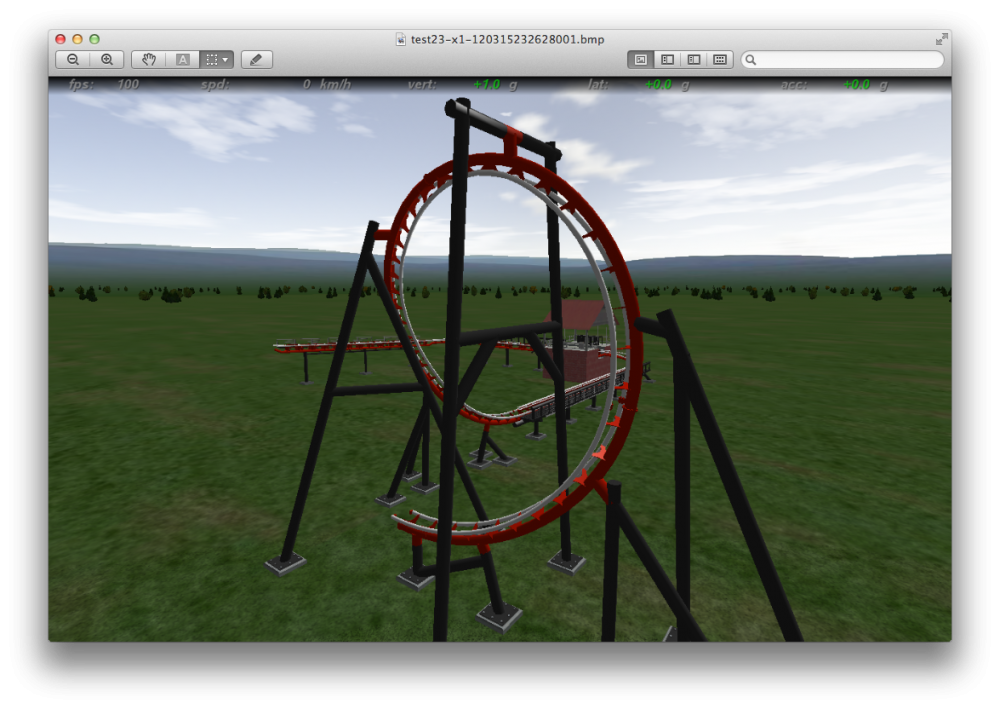The width and height of the screenshot is (1000, 709).
Task: Toggle the Thumbnails sidebar view
Action: [x=667, y=60]
